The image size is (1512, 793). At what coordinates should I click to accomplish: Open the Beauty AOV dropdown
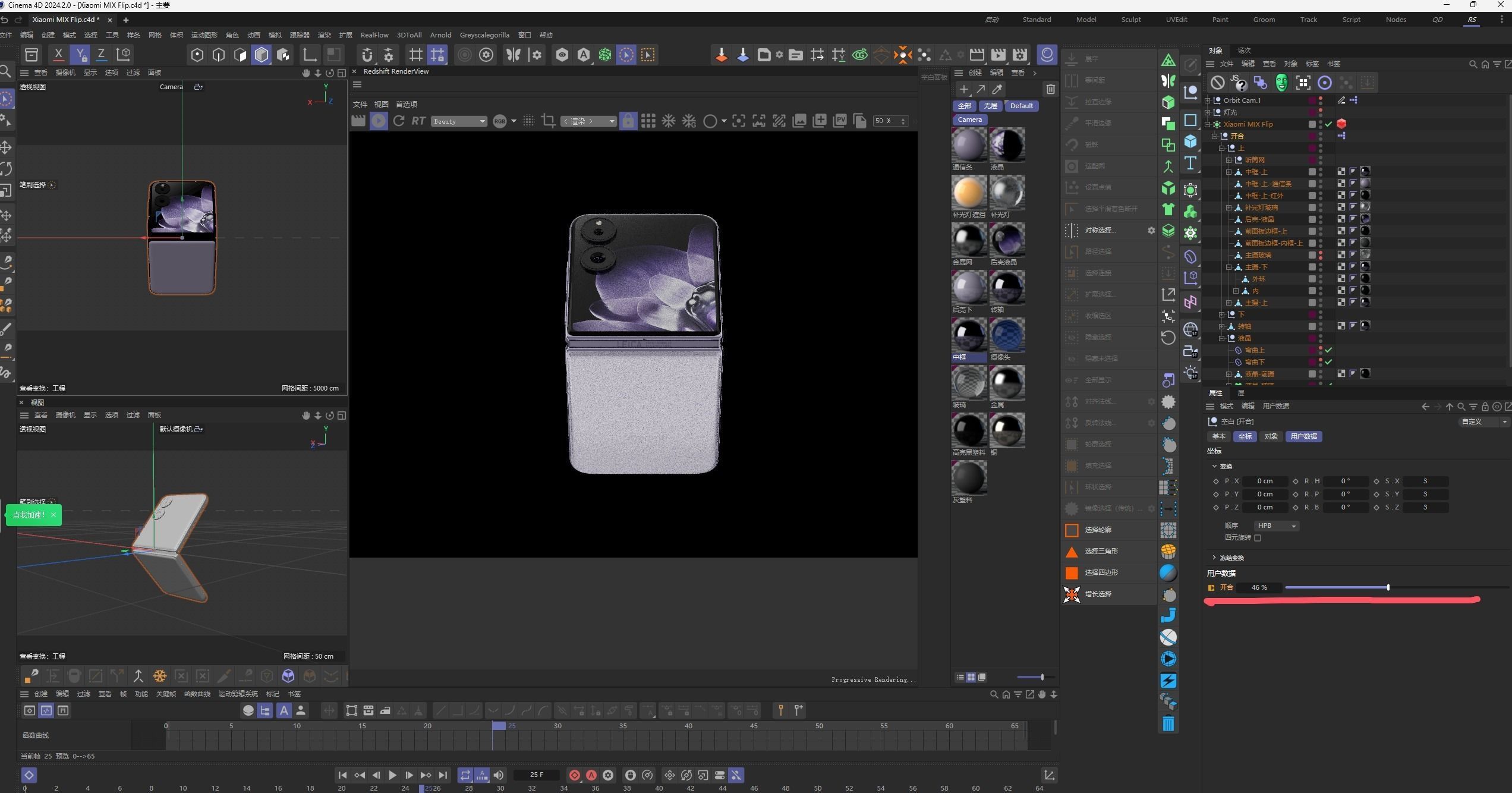click(x=459, y=121)
